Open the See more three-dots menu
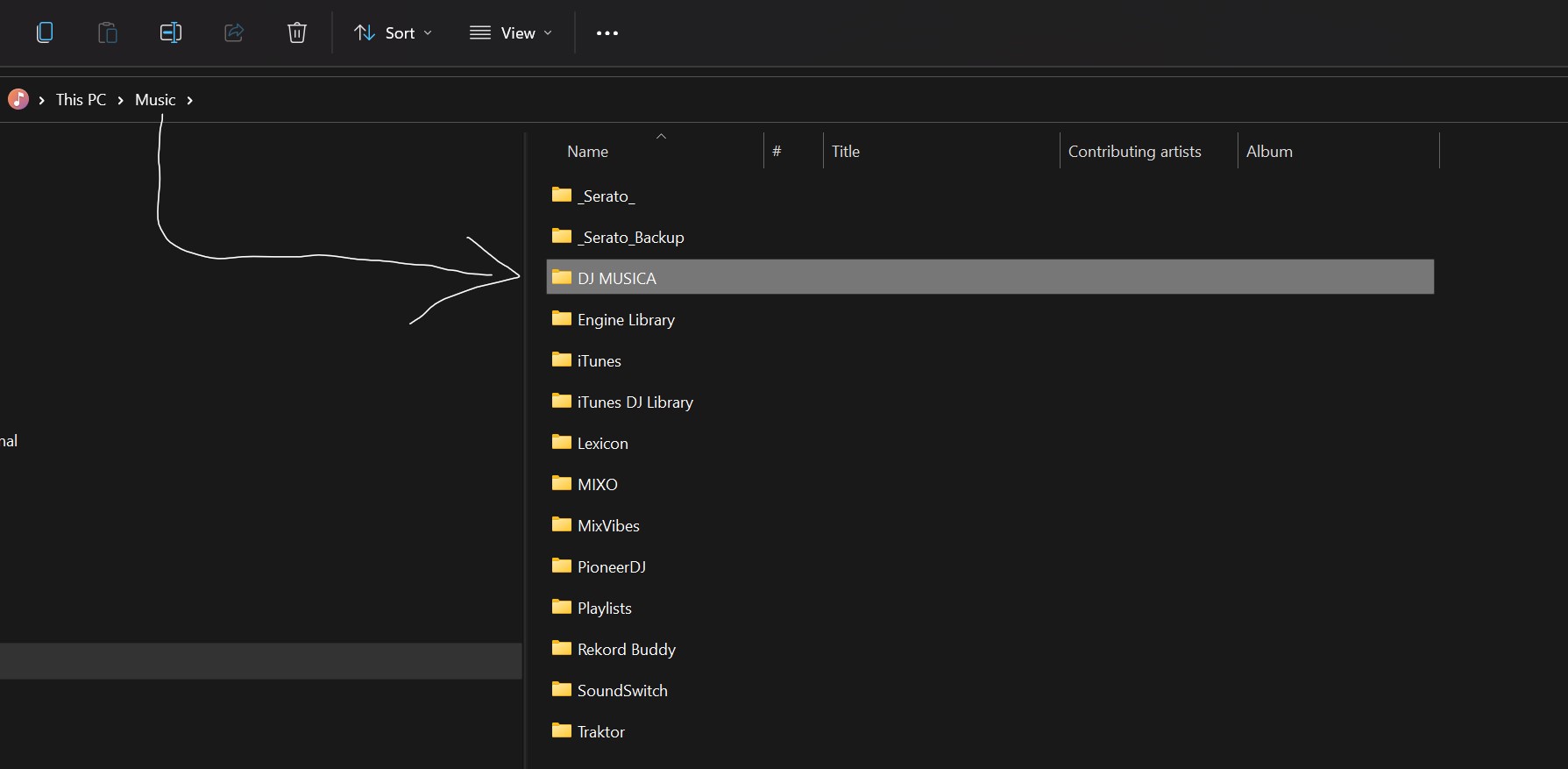The height and width of the screenshot is (769, 1568). [x=607, y=33]
